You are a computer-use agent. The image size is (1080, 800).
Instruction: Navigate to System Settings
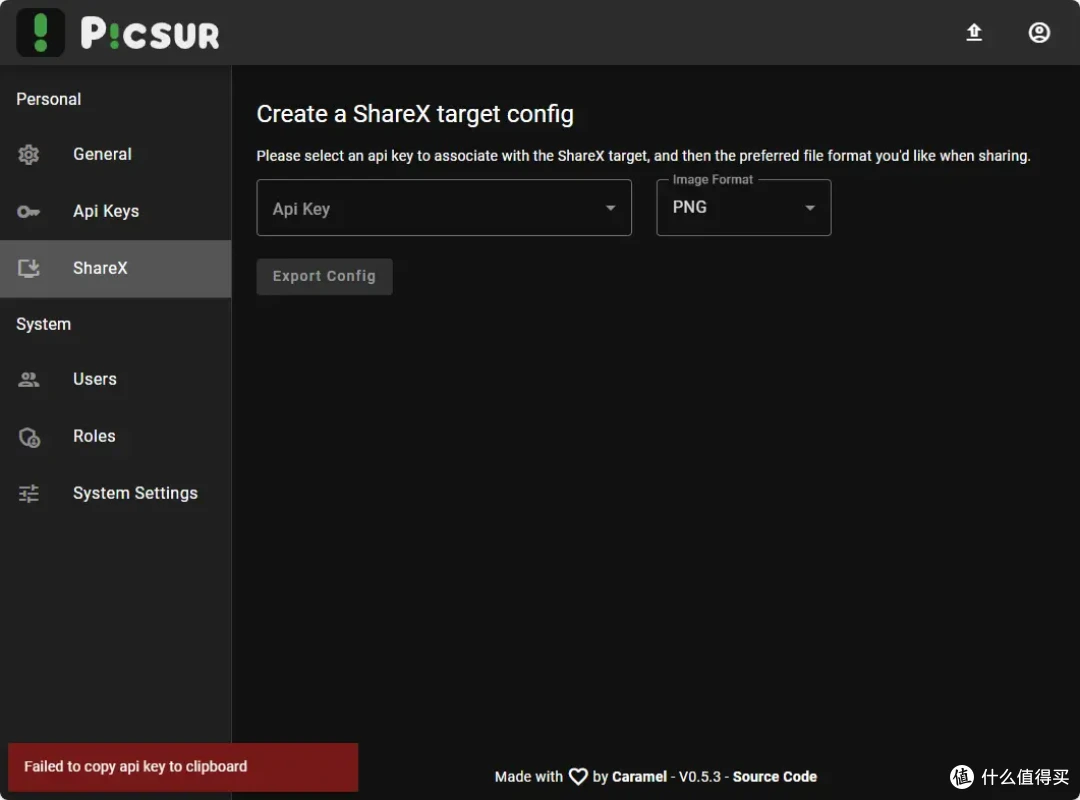tap(116, 493)
